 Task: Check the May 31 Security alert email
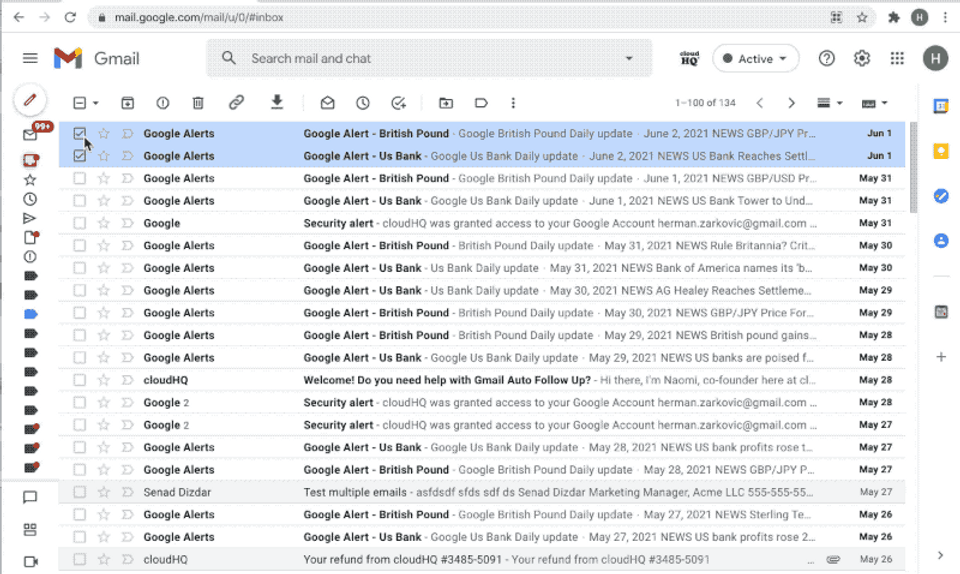pyautogui.click(x=79, y=223)
